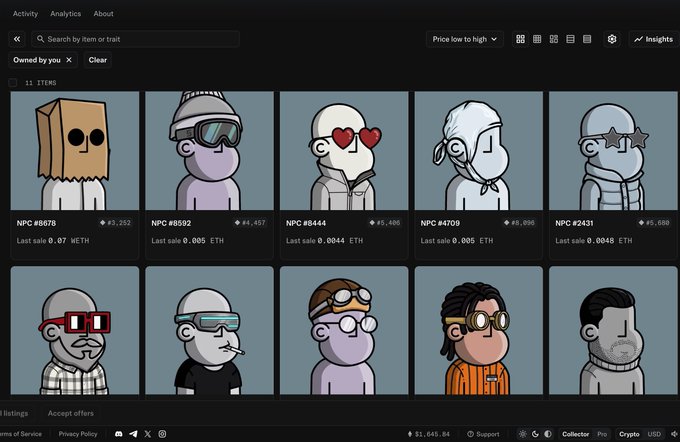
Task: Click rarity rank #3,252 on NPC #8678
Action: 115,223
